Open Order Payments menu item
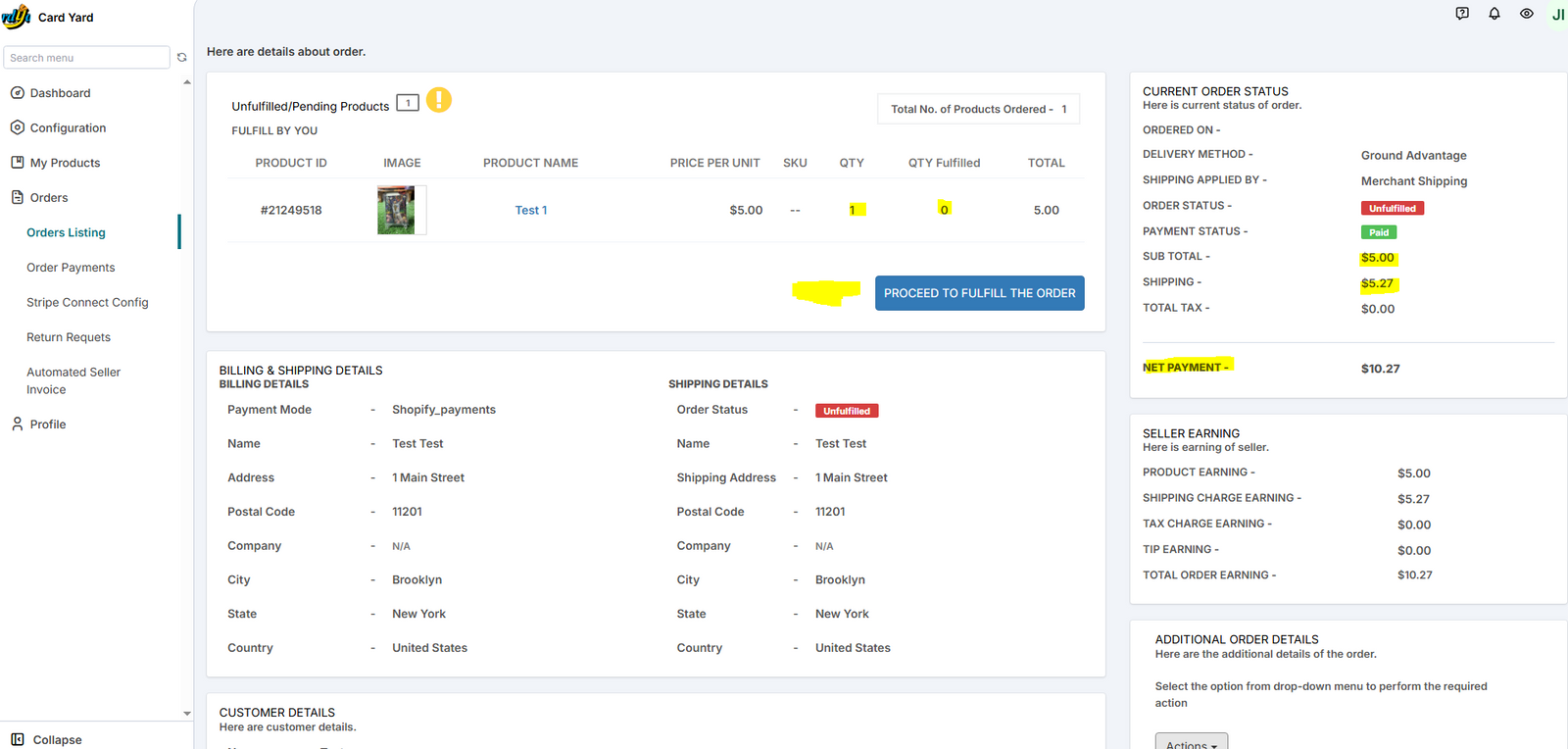1568x749 pixels. (x=71, y=268)
